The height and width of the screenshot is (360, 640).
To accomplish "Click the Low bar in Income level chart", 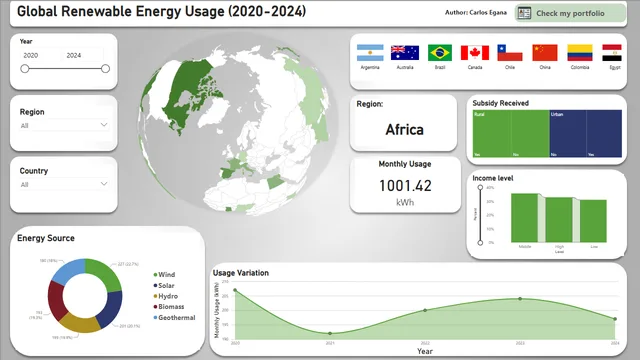I will [593, 221].
